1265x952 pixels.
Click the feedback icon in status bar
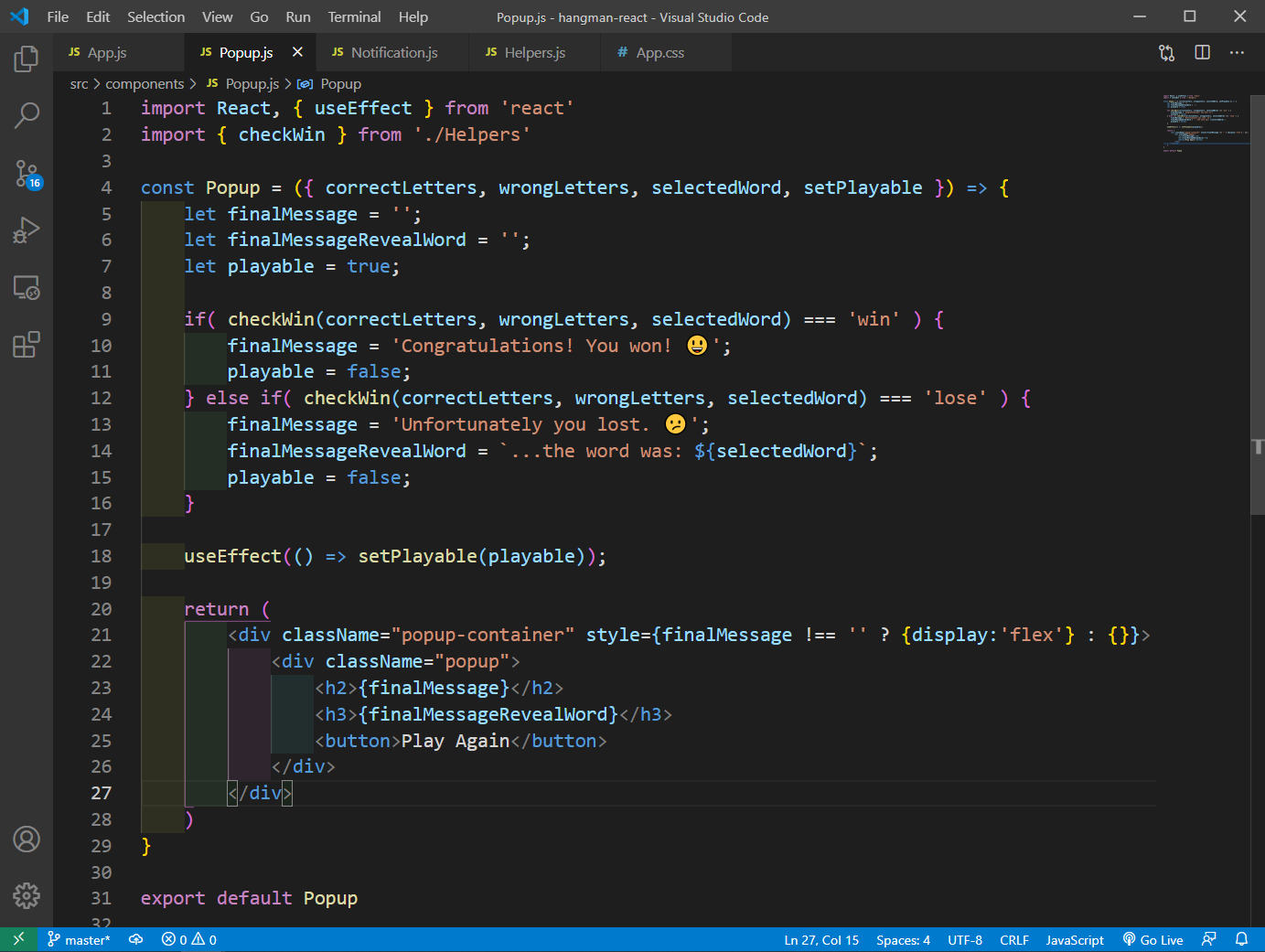tap(1208, 939)
